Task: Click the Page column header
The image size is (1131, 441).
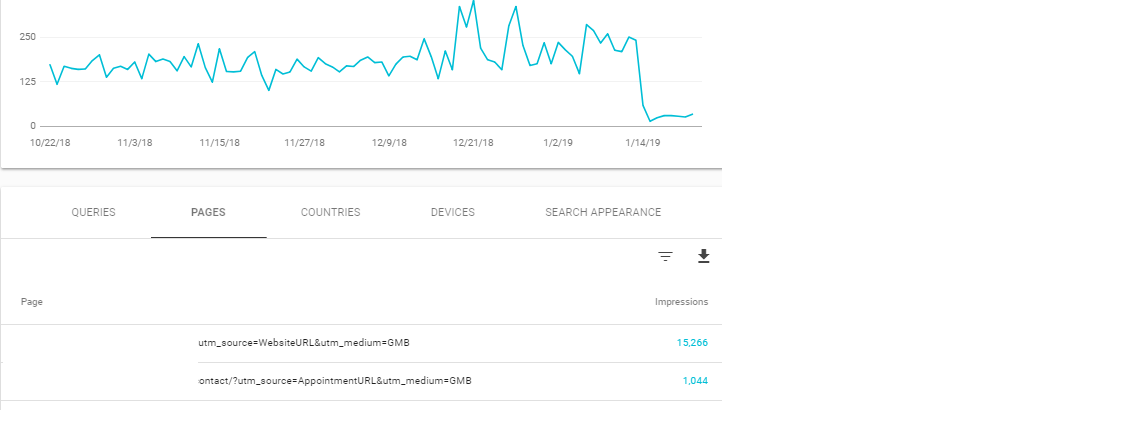Action: [32, 302]
